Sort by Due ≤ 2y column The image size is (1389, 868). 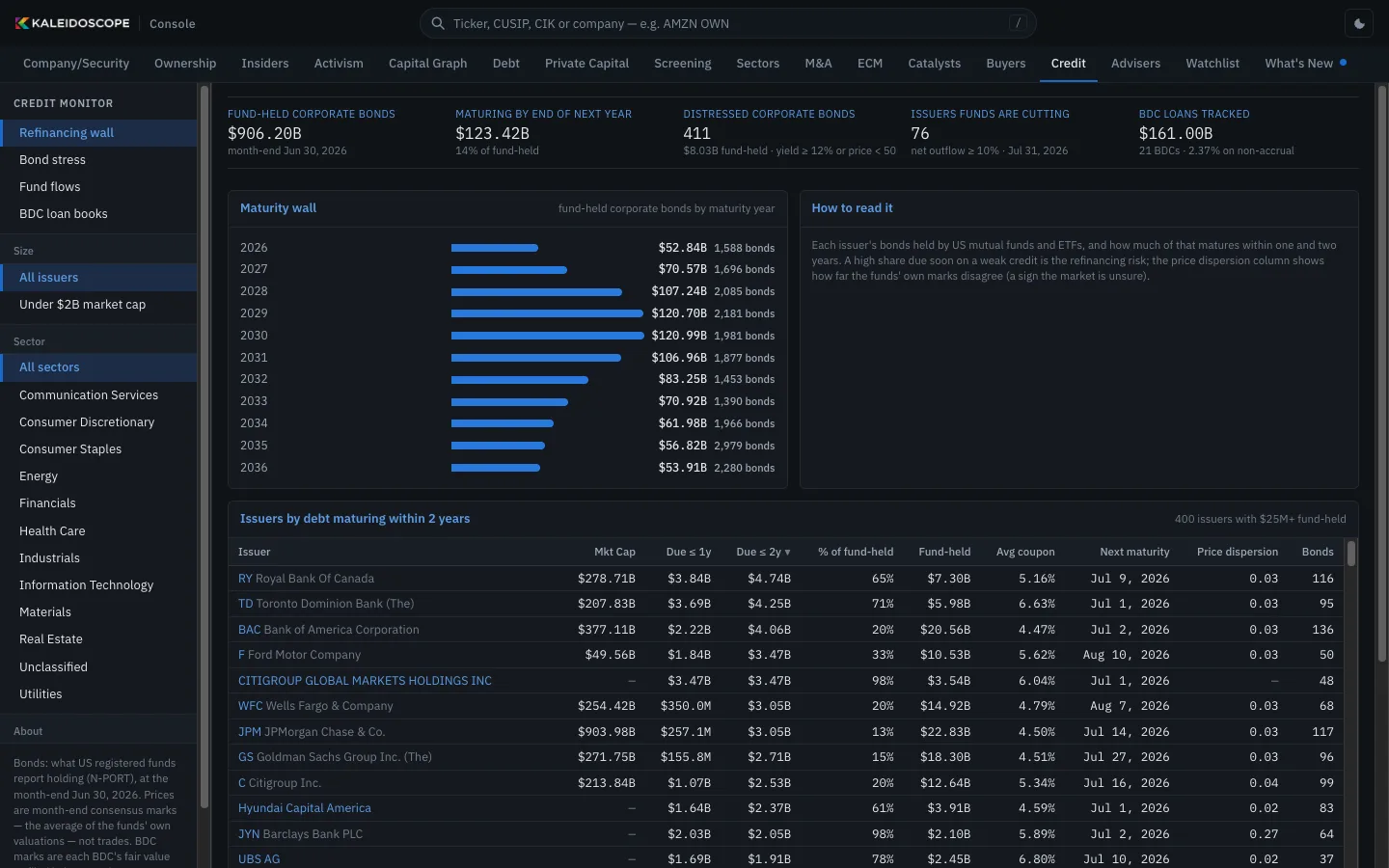point(763,553)
